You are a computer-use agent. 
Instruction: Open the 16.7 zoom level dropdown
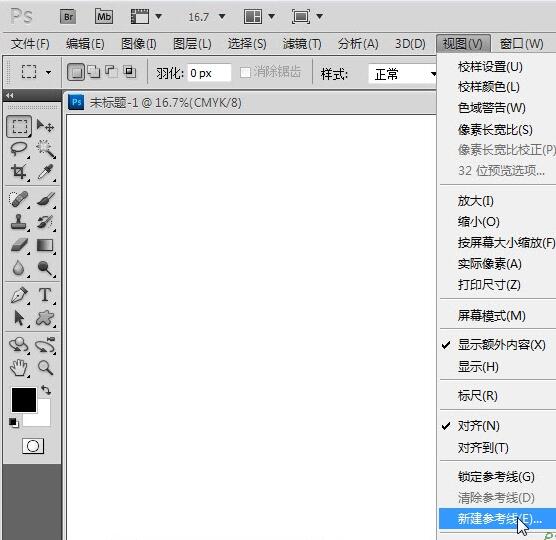(x=222, y=16)
